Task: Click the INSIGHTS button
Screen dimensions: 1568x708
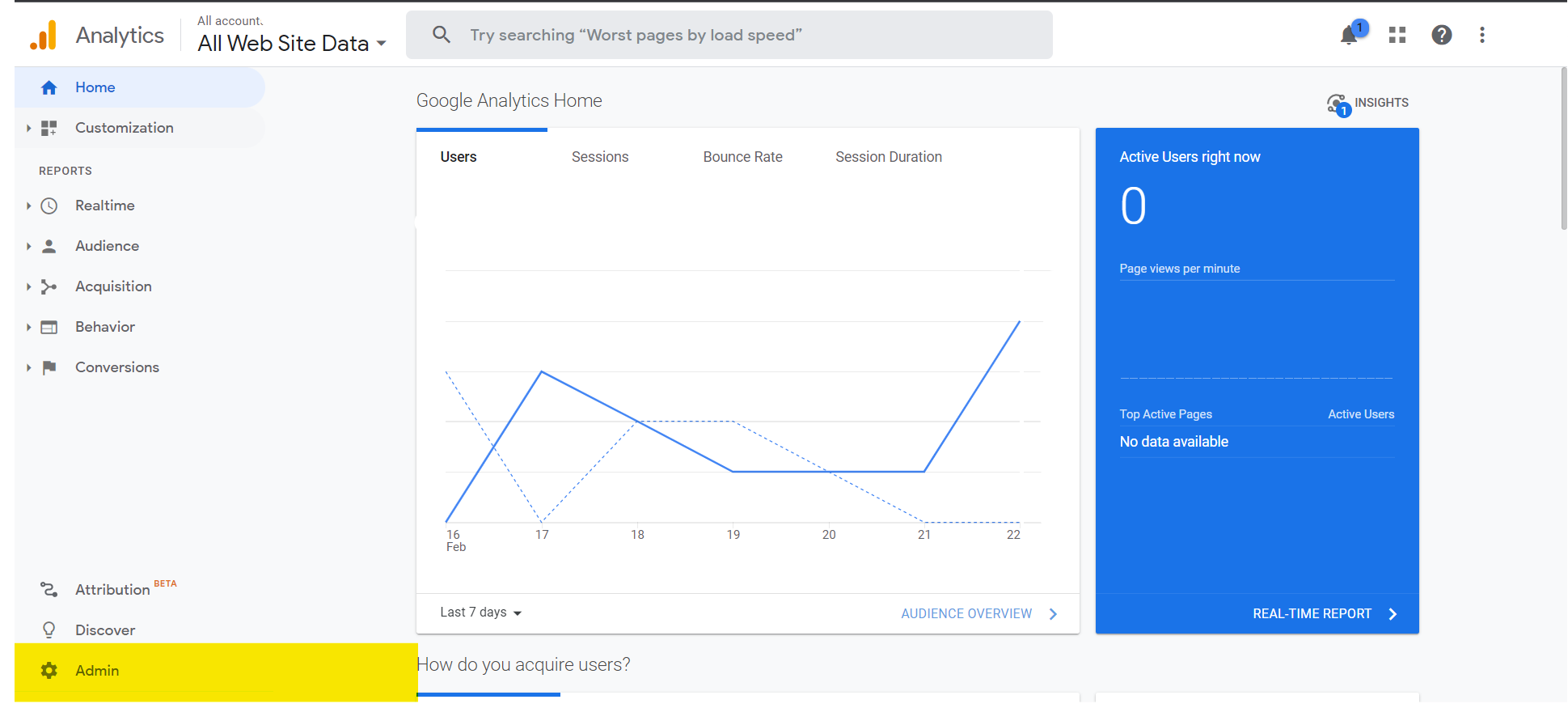Action: click(1368, 104)
